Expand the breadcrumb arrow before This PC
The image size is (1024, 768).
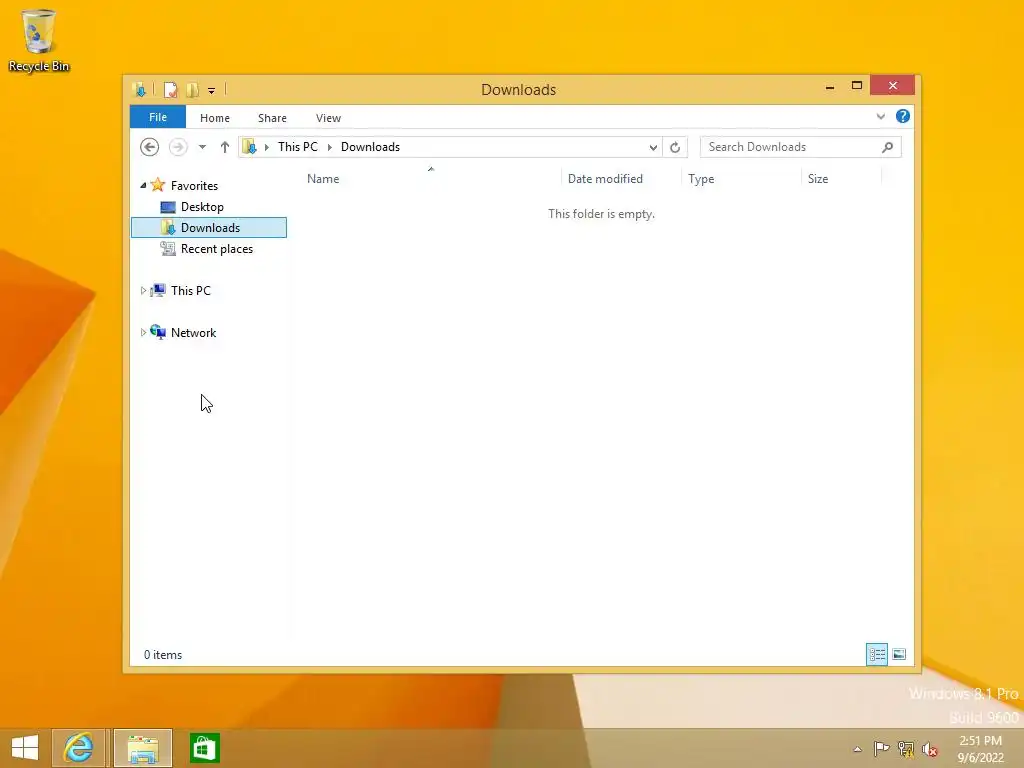(x=266, y=147)
